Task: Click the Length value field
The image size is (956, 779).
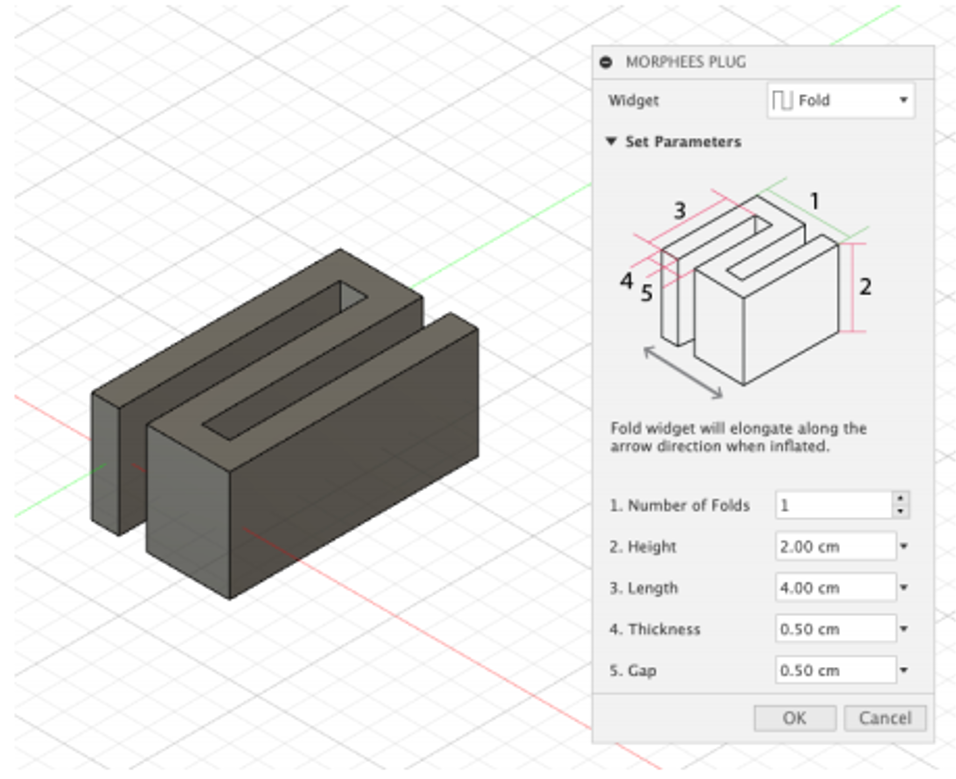Action: (835, 588)
